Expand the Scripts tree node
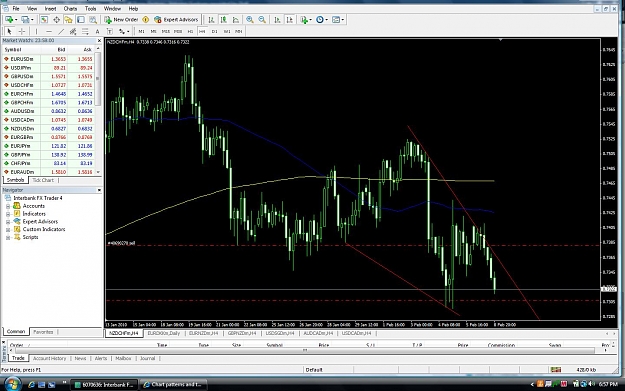This screenshot has width=625, height=391. (8, 237)
